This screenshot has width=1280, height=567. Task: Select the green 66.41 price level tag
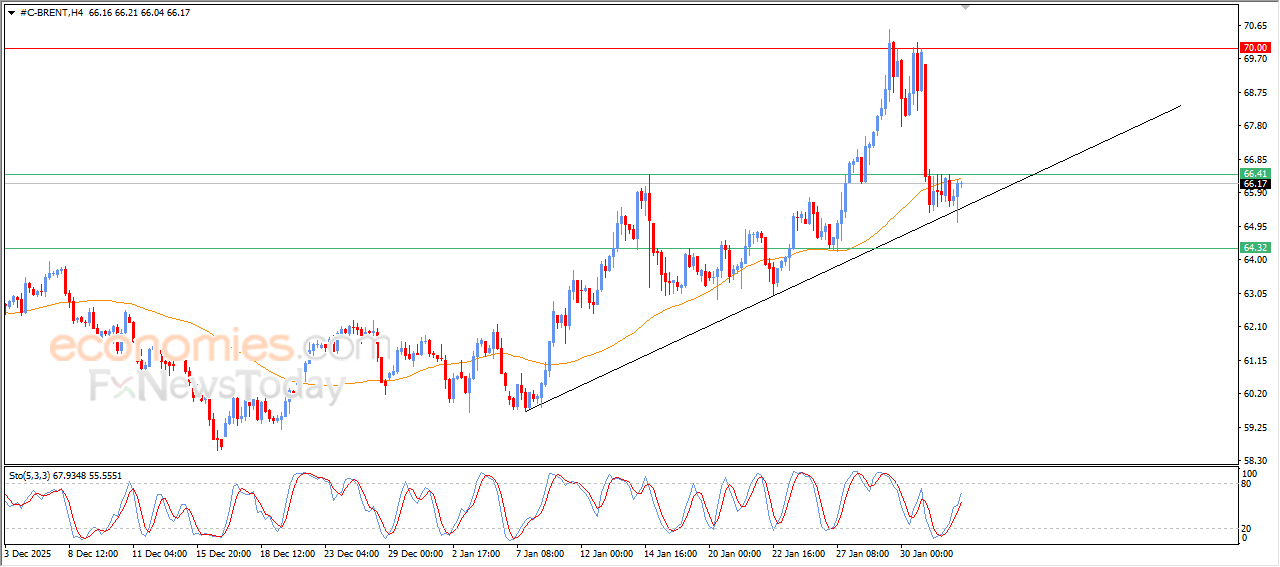[1254, 174]
